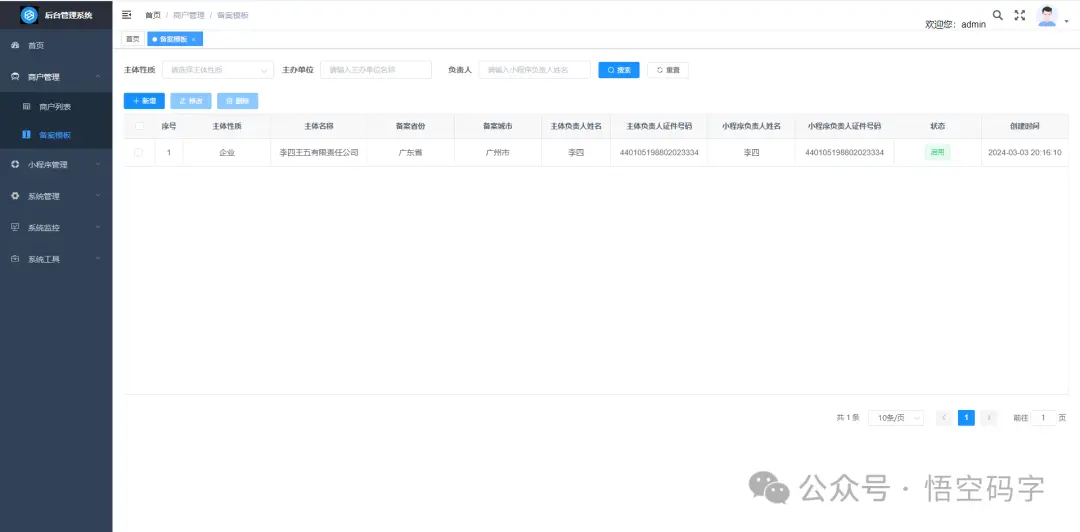The width and height of the screenshot is (1080, 532).
Task: Click the 系统管理 gear icon
Action: tap(15, 196)
